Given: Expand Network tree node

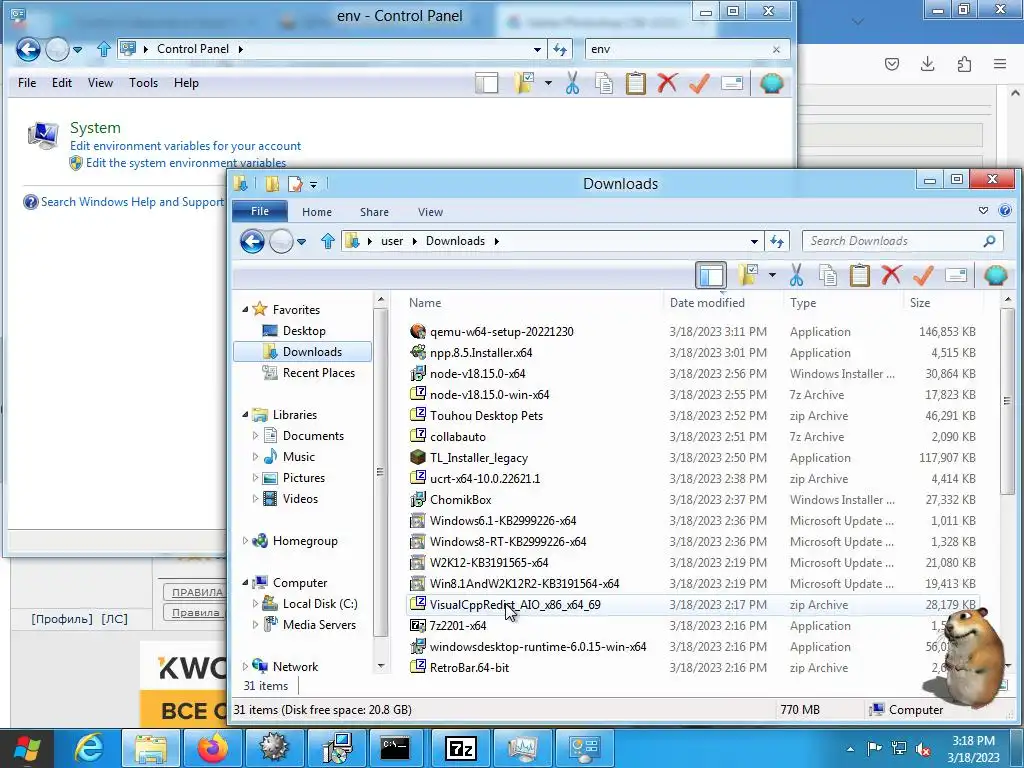Looking at the screenshot, I should (x=246, y=667).
